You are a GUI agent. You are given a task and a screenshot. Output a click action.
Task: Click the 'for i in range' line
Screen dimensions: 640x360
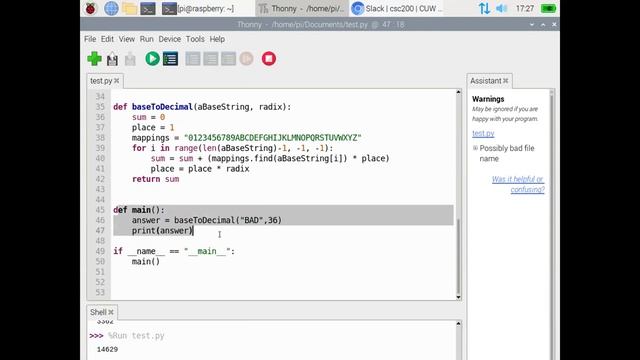[x=232, y=148]
